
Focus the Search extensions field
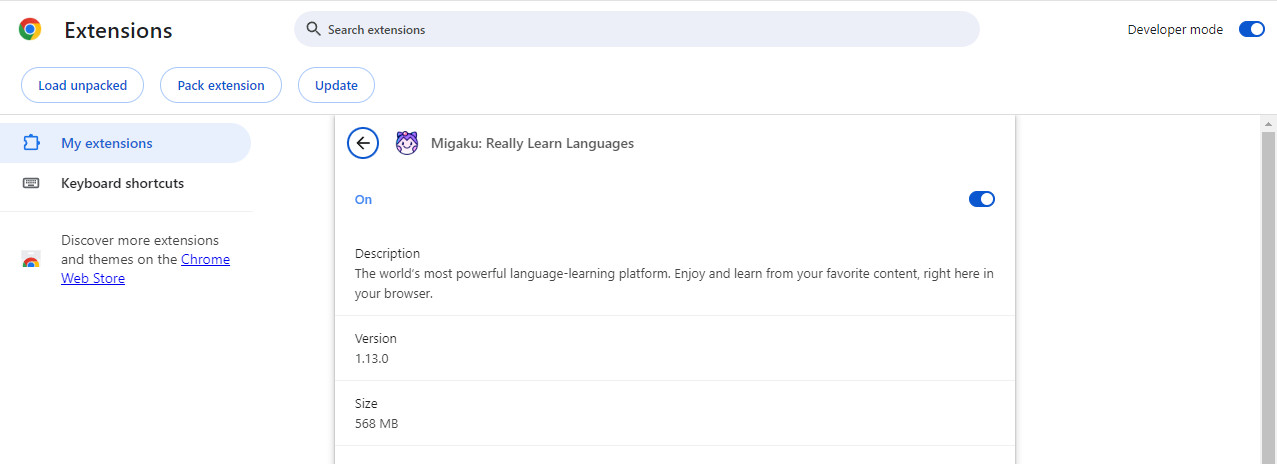click(637, 29)
